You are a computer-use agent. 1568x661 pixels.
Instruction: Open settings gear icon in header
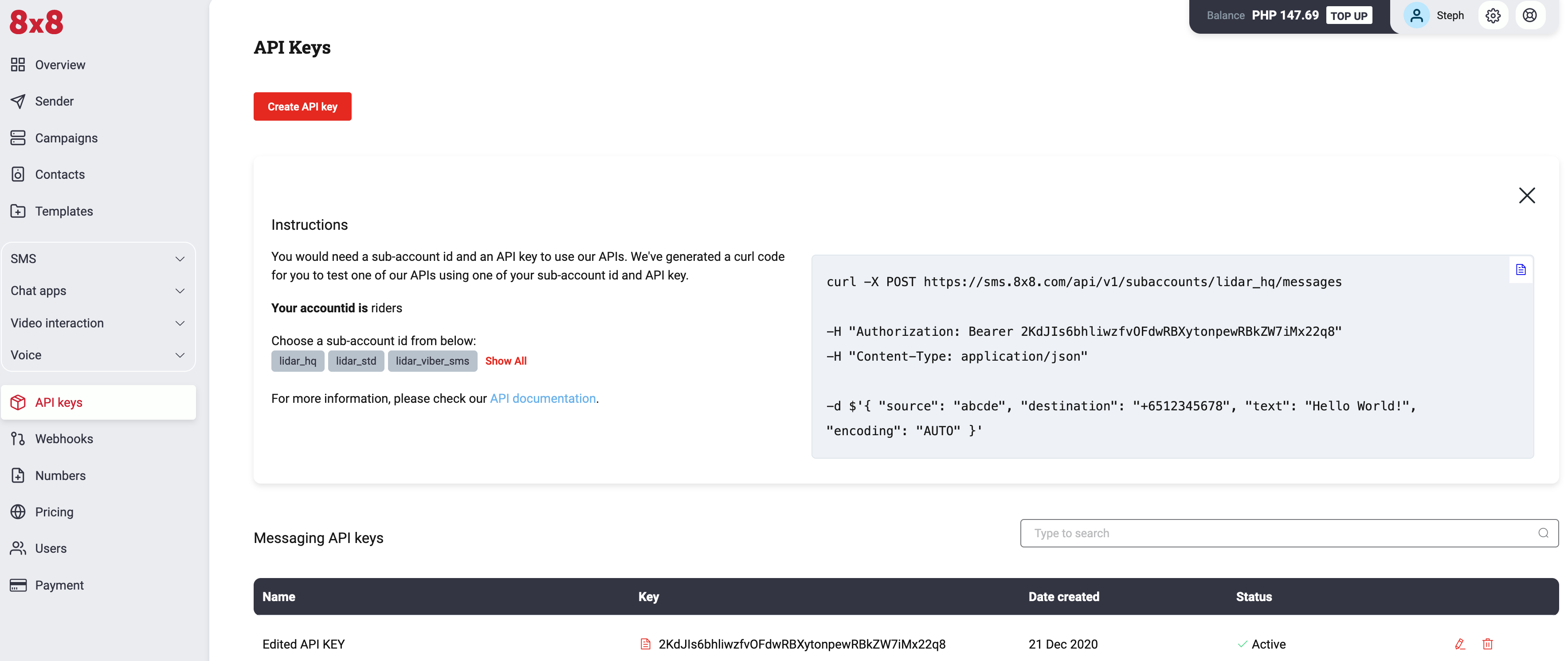[1493, 15]
